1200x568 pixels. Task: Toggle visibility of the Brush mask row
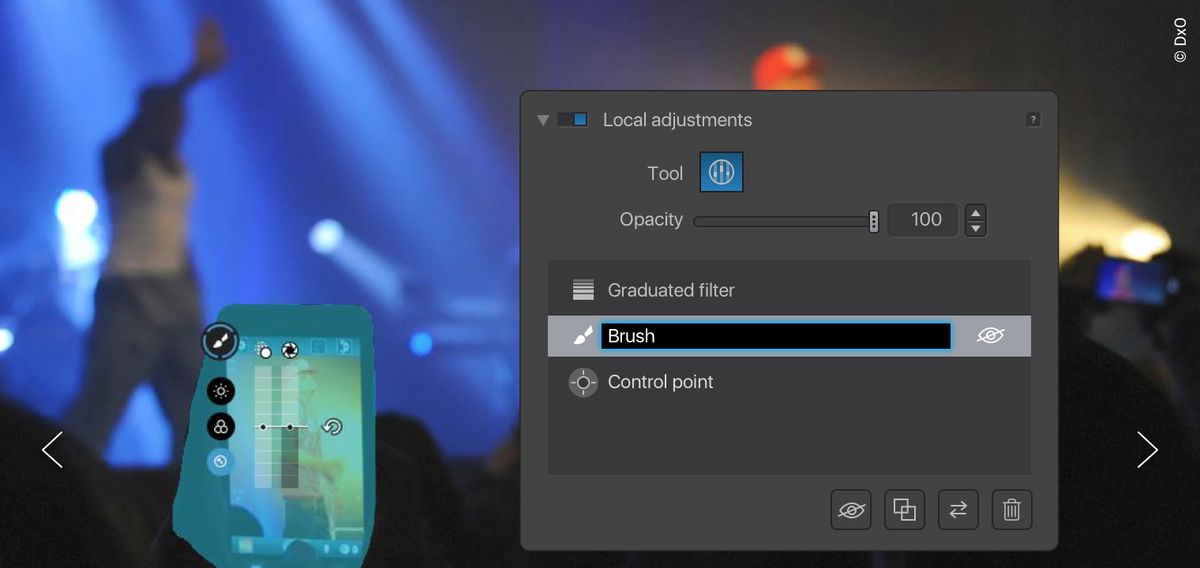pos(990,336)
